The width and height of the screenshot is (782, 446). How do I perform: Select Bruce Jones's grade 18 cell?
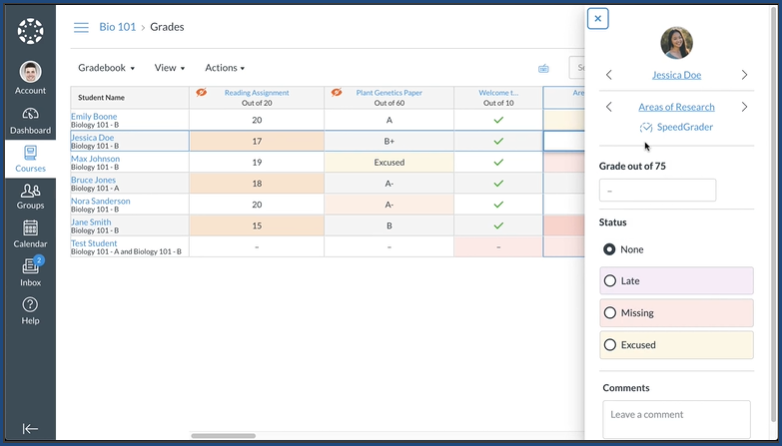click(x=256, y=184)
